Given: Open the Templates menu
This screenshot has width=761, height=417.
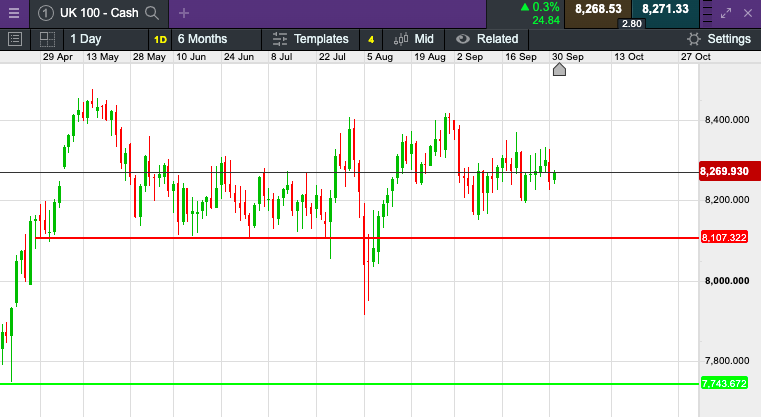Looking at the screenshot, I should pyautogui.click(x=311, y=39).
